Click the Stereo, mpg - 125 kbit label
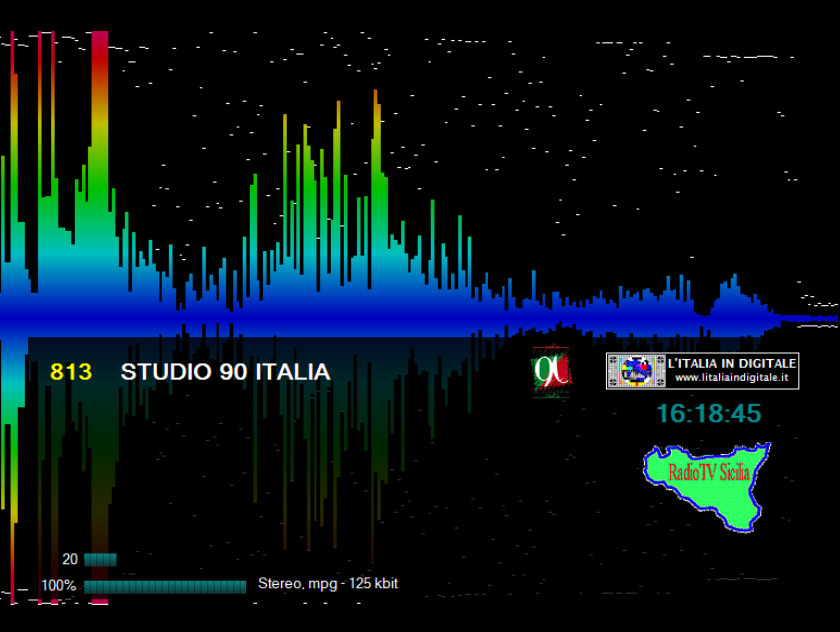This screenshot has width=840, height=632. [328, 583]
